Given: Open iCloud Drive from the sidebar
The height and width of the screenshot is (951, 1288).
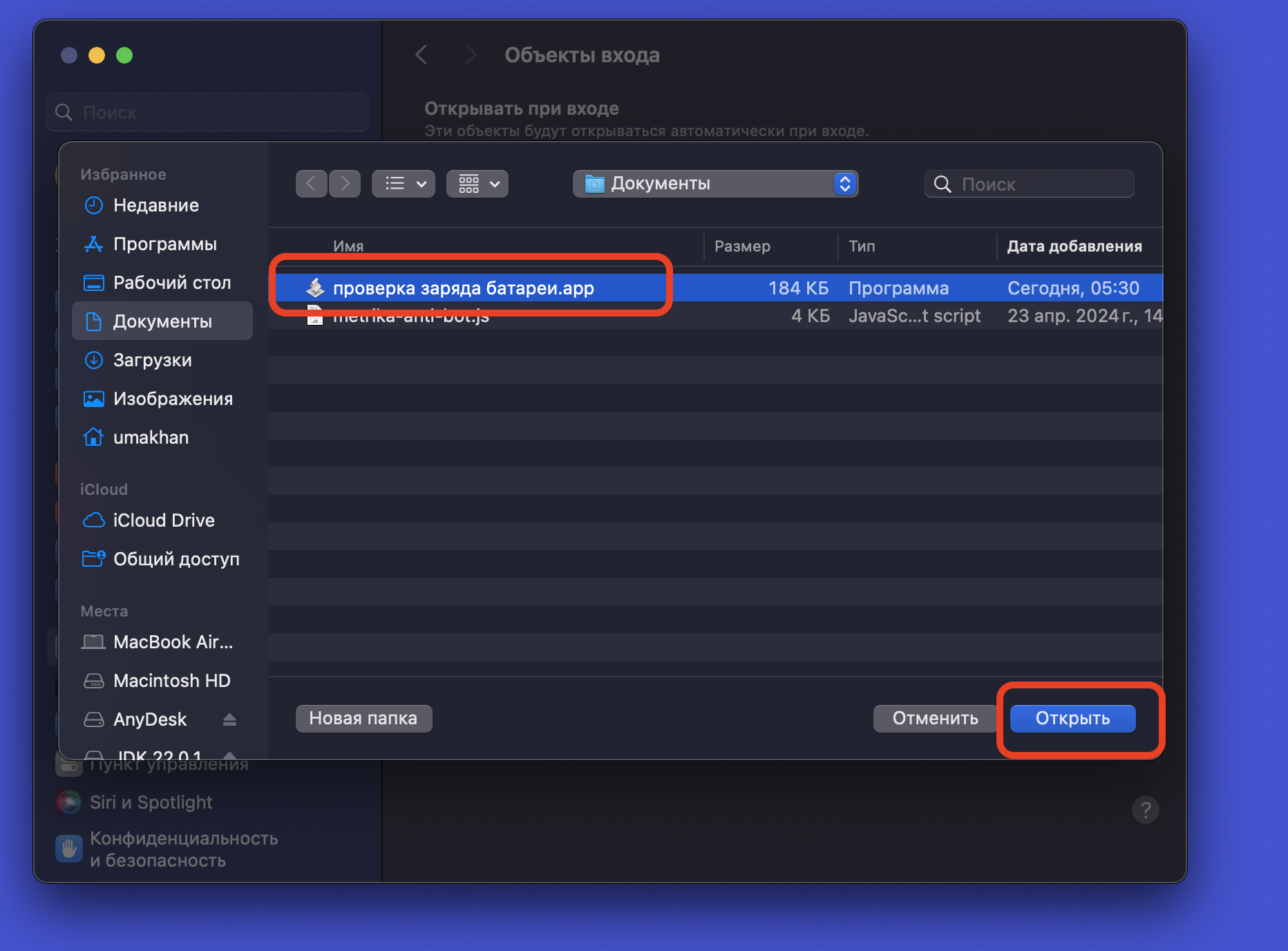Looking at the screenshot, I should (x=163, y=520).
